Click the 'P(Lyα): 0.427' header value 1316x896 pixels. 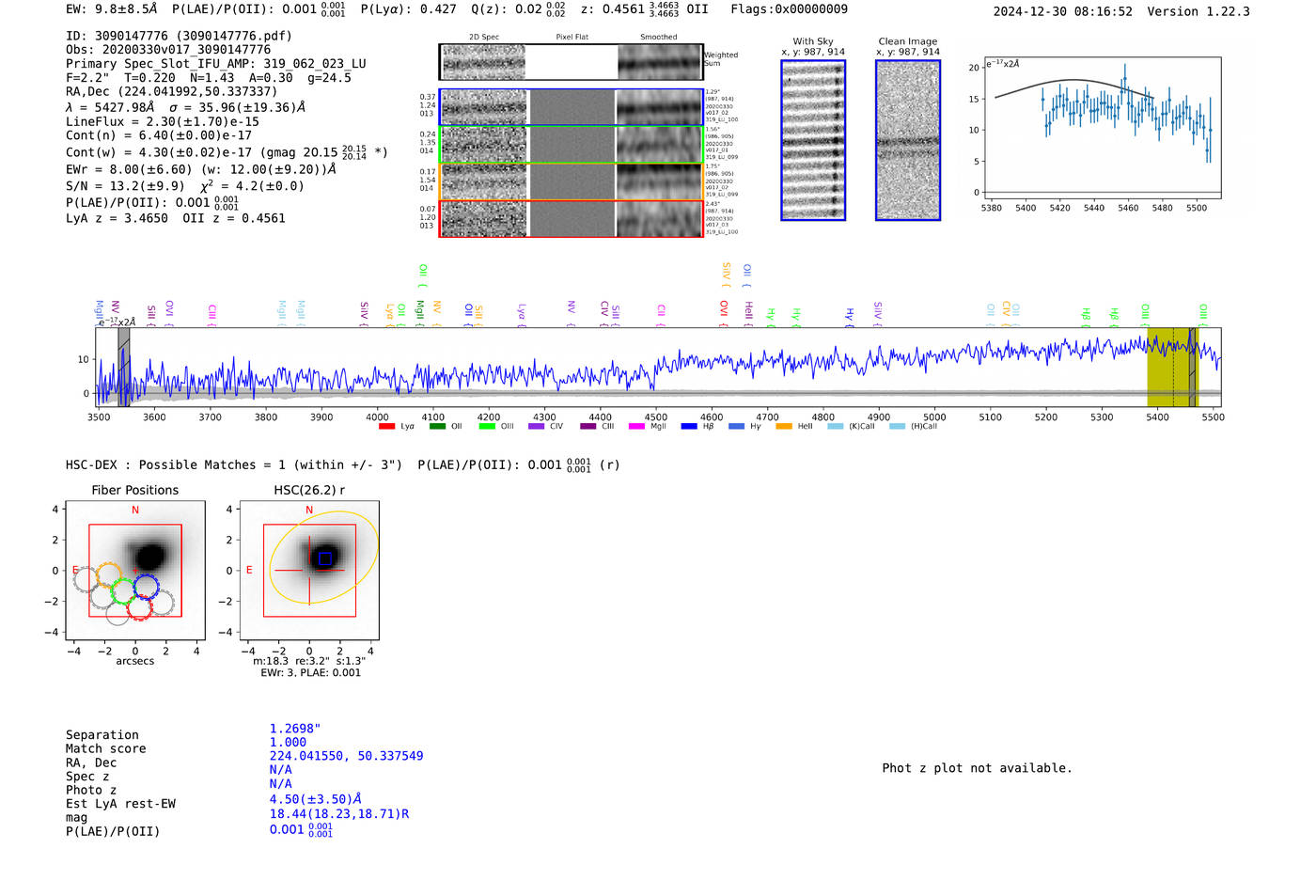[409, 9]
